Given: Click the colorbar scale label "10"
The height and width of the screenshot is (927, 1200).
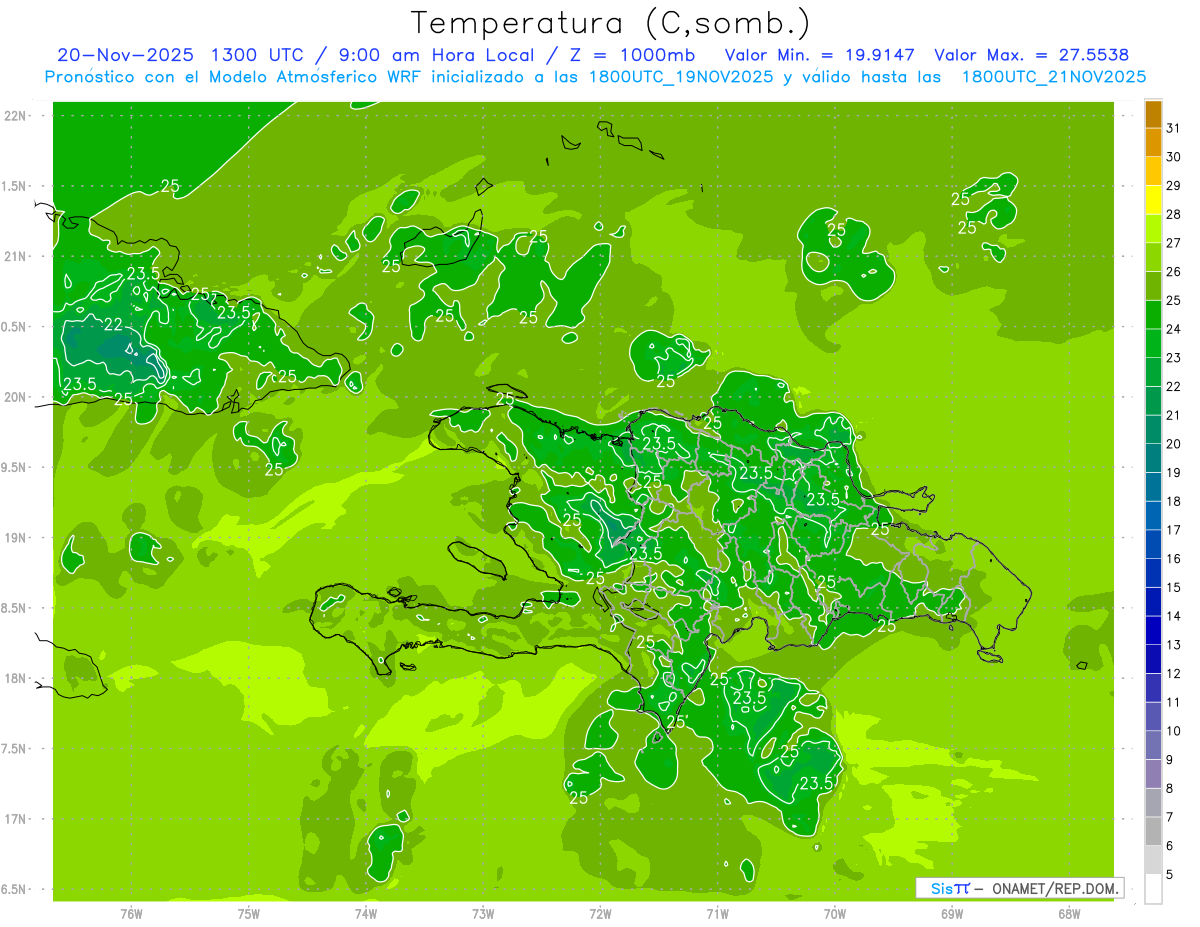Looking at the screenshot, I should [1173, 731].
